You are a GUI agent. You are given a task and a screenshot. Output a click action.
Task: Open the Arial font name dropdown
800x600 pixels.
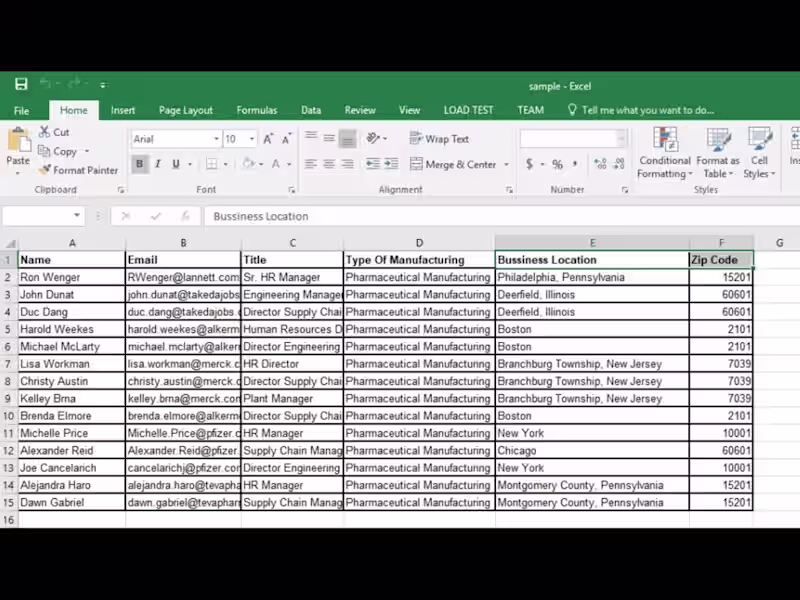point(216,139)
